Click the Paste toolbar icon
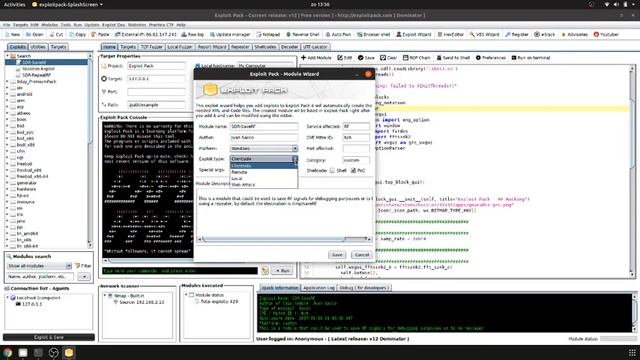 point(100,35)
